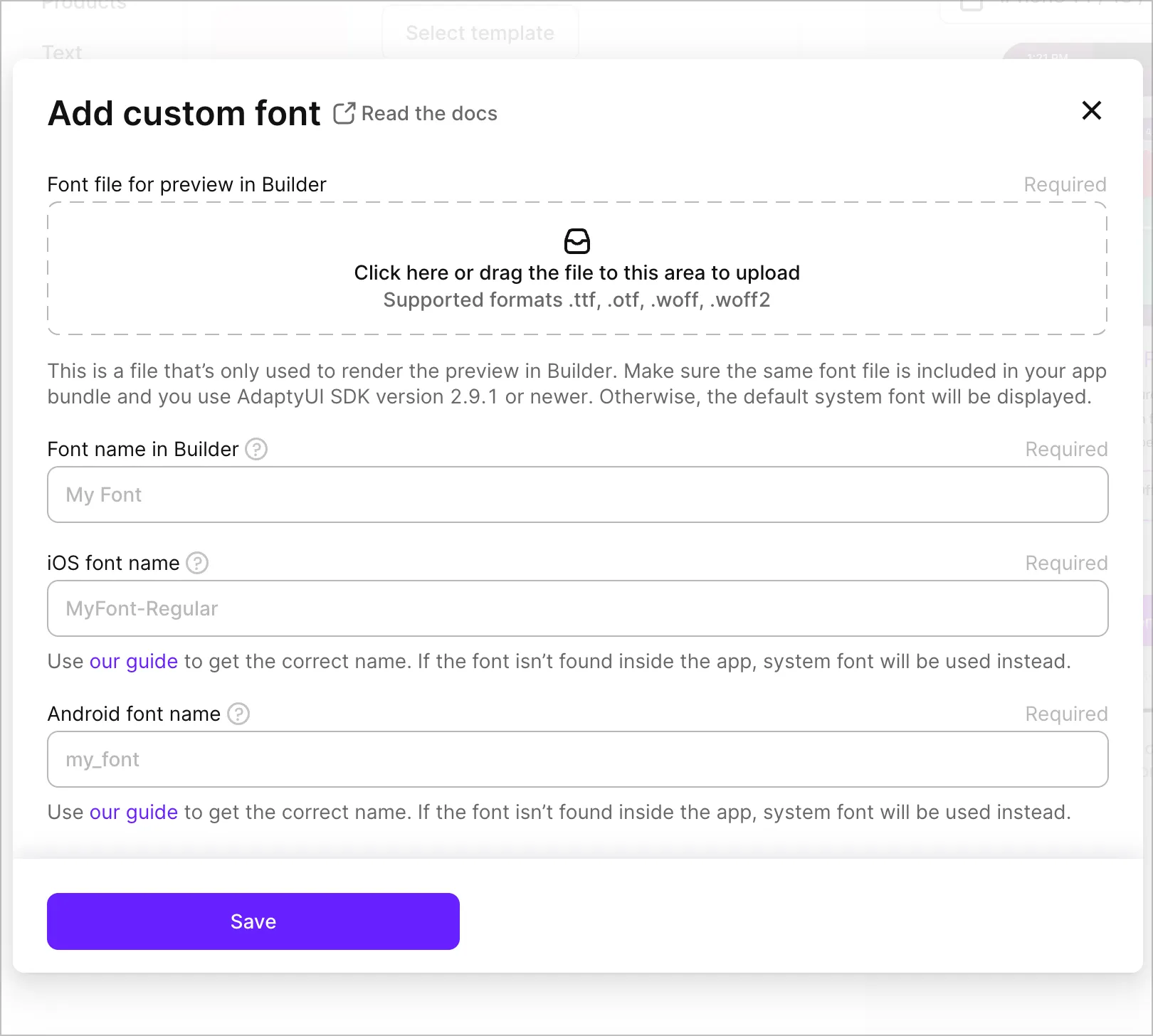The image size is (1153, 1036).
Task: Click the dimmed Select template button
Action: coord(480,33)
